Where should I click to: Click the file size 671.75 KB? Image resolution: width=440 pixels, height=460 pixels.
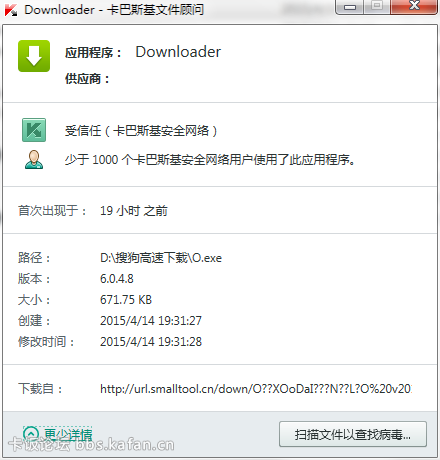126,300
